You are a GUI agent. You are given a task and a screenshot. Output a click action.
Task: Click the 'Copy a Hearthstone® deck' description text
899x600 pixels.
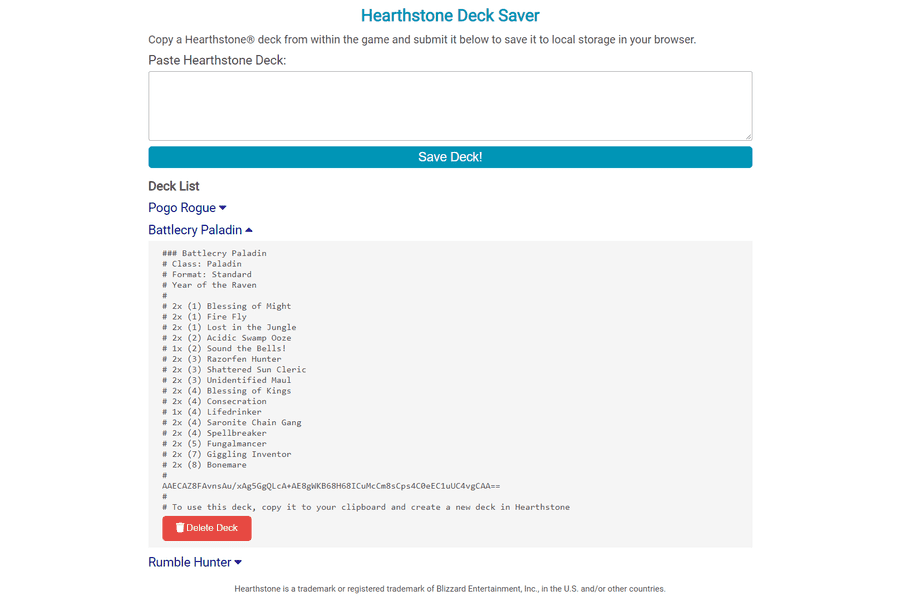pos(422,40)
